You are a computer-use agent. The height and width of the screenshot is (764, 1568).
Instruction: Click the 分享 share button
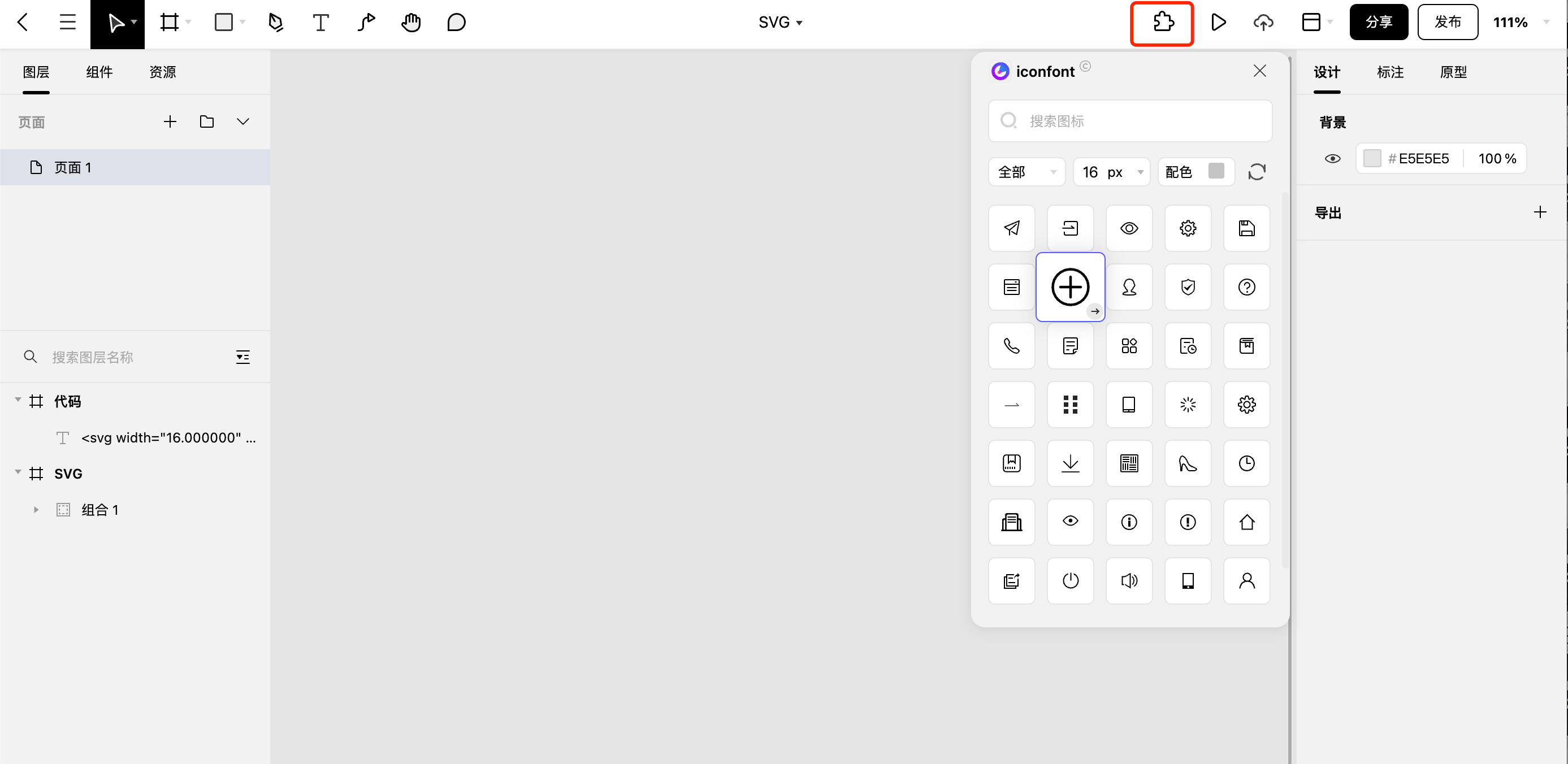pos(1378,23)
